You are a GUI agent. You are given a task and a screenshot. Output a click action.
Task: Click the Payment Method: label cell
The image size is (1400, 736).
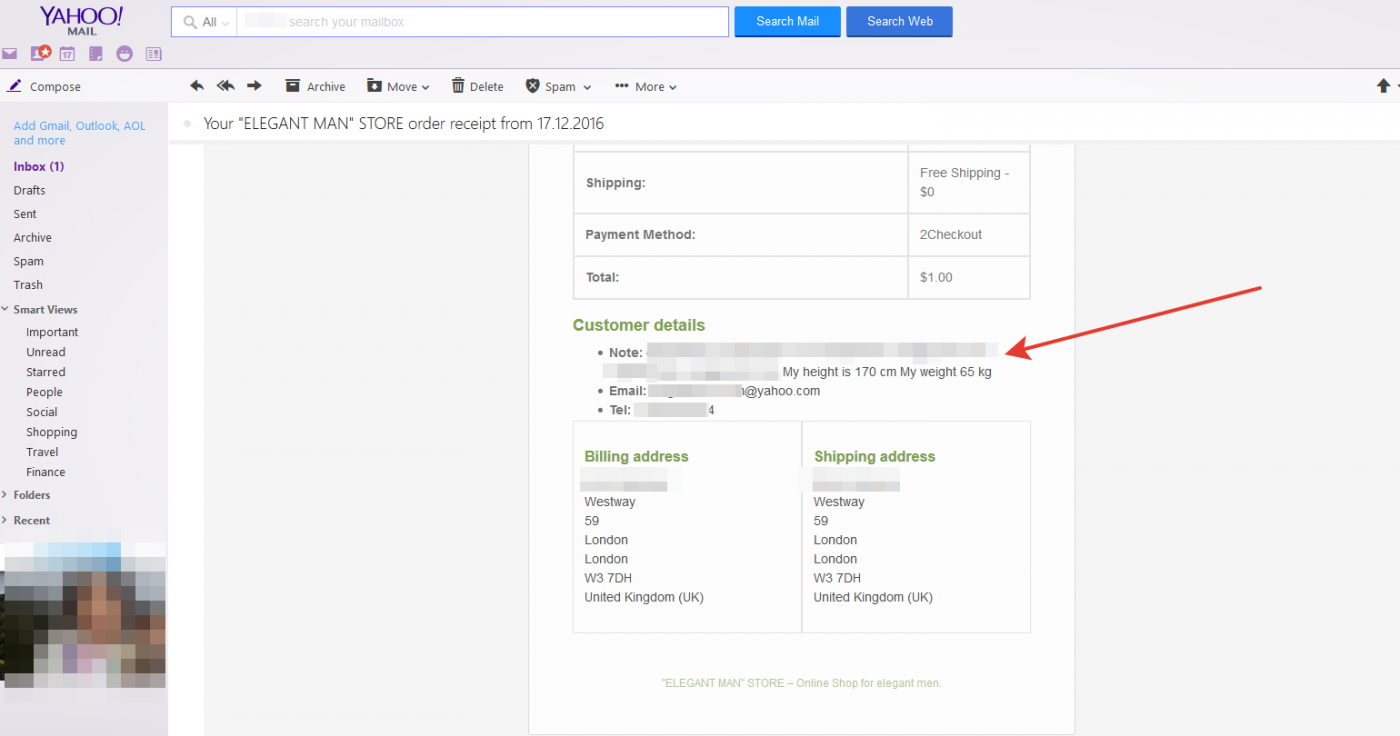point(741,235)
